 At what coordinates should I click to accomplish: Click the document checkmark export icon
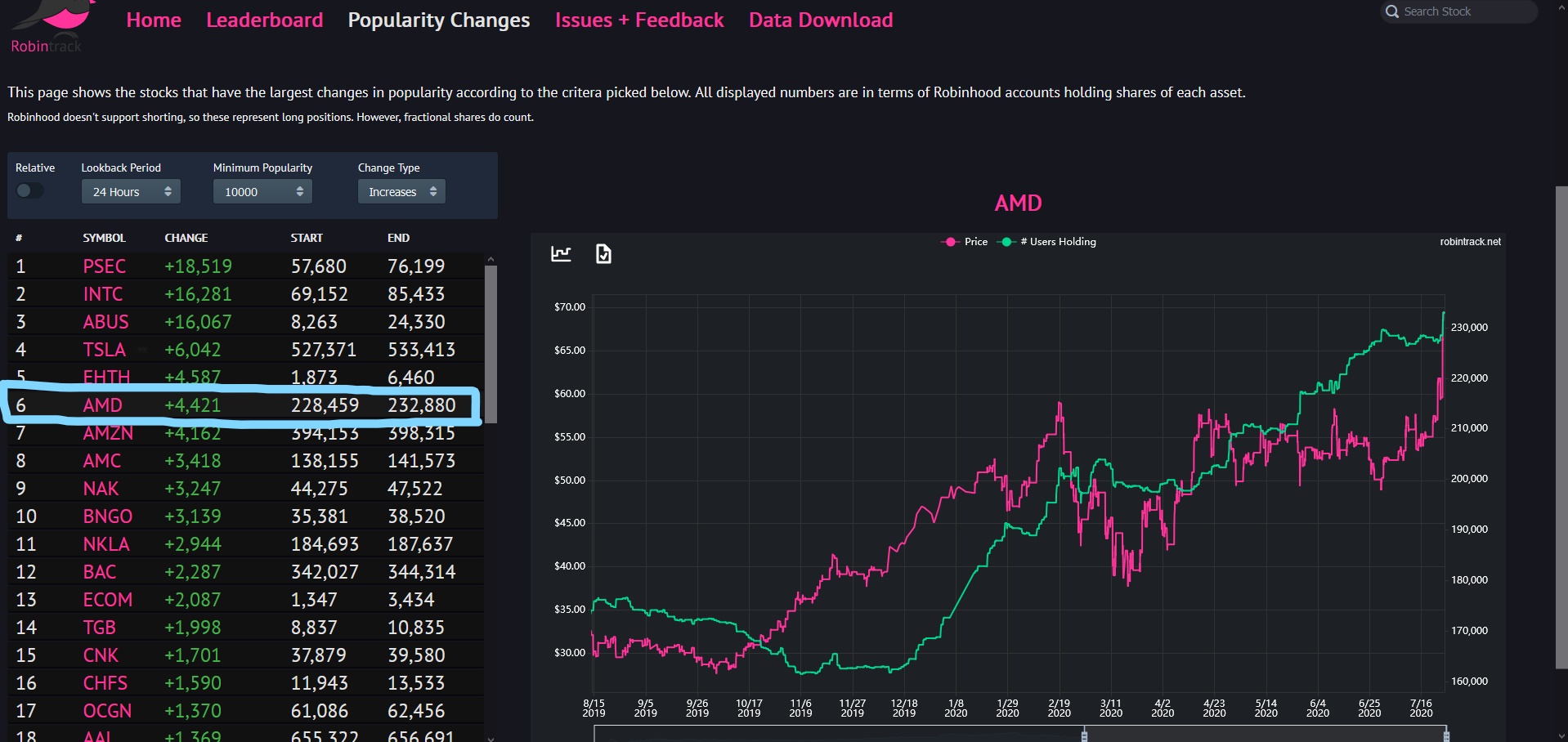[603, 254]
